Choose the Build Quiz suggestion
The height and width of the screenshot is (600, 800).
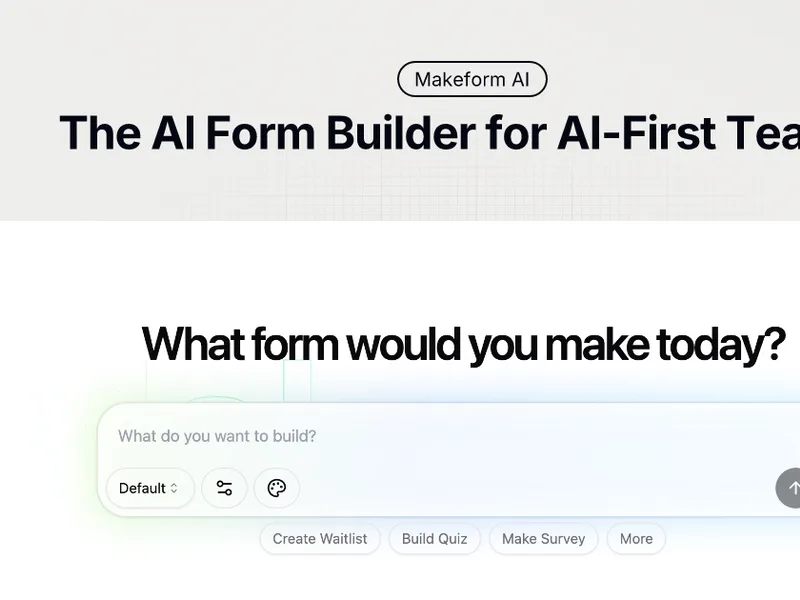tap(434, 539)
